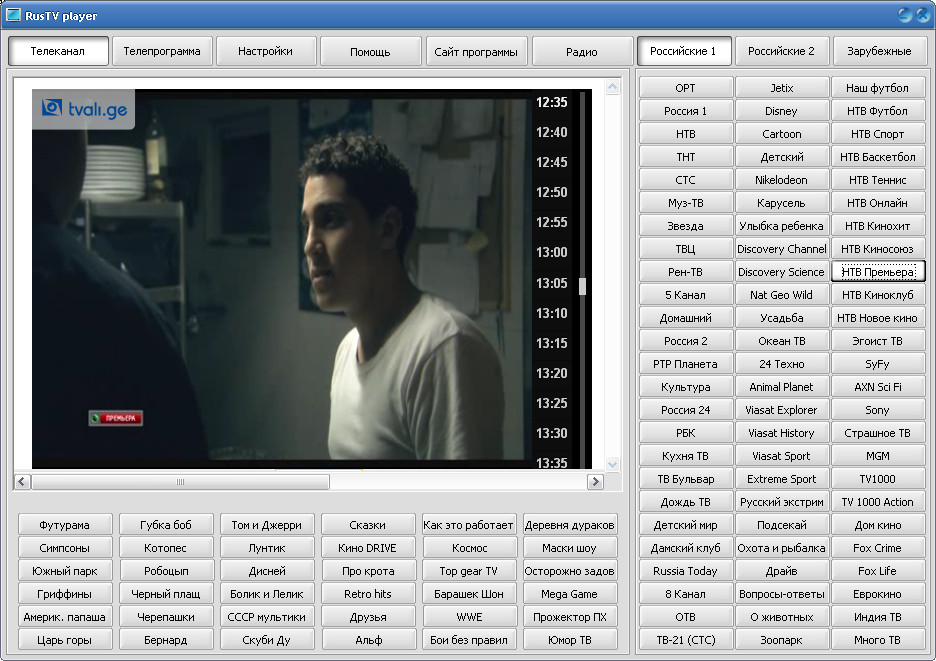Click the red Премьера badge in the video
Image resolution: width=936 pixels, height=661 pixels.
click(x=115, y=418)
